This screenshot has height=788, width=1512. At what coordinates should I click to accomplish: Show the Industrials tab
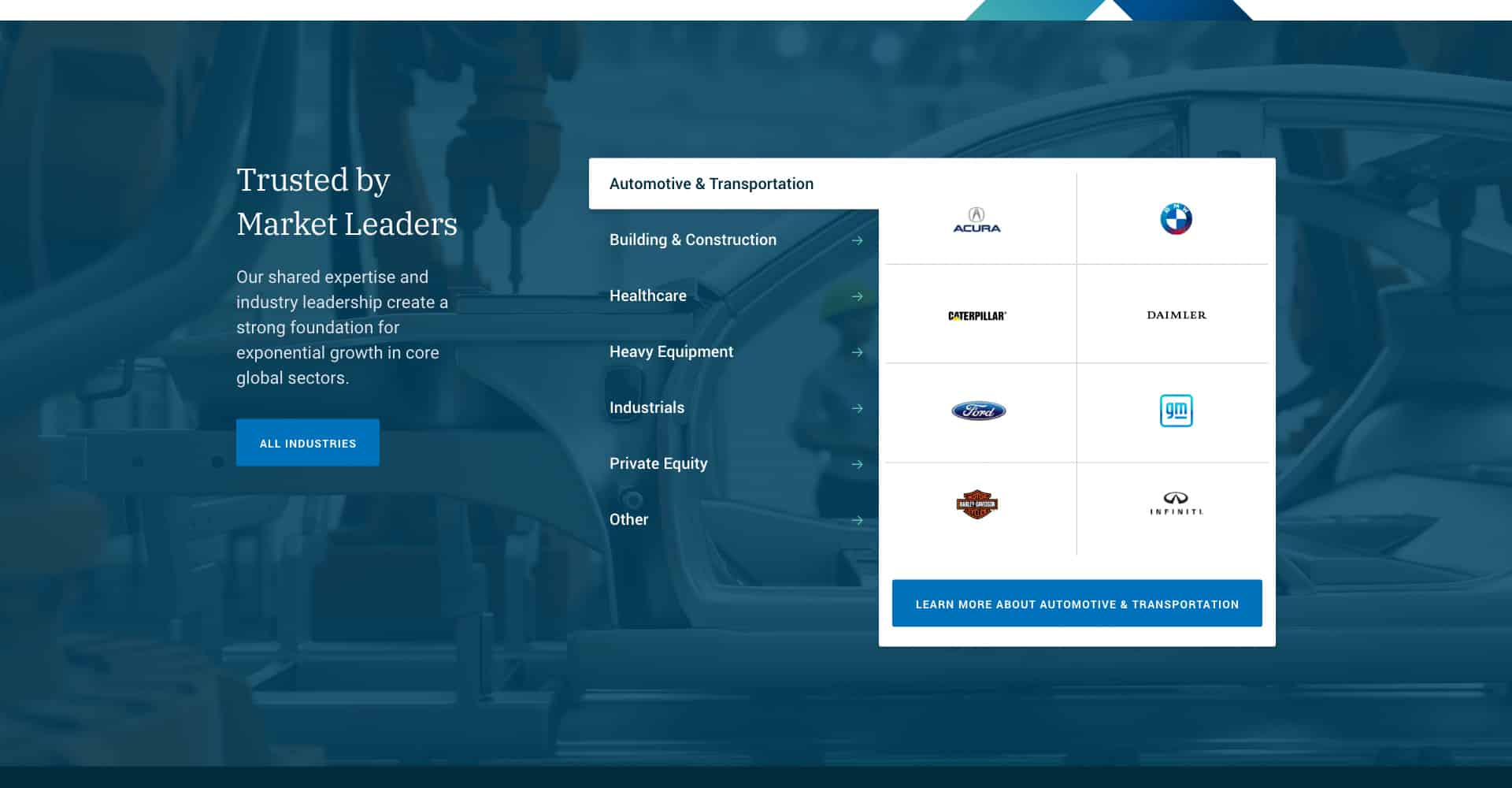(x=734, y=407)
